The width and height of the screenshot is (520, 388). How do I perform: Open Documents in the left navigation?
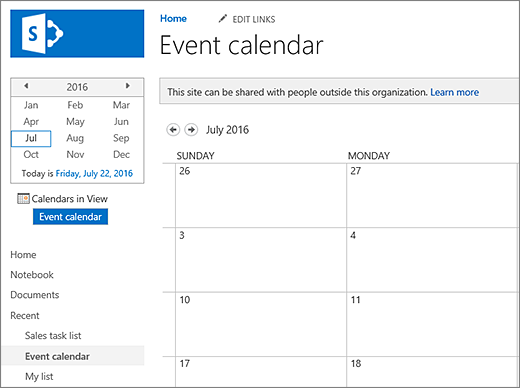[x=35, y=295]
